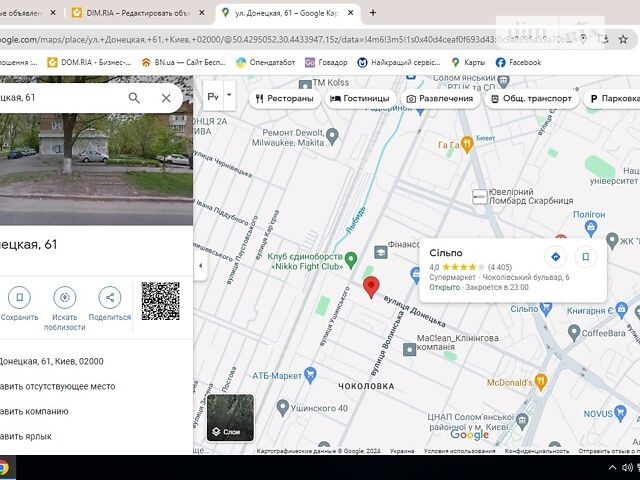Open the travel mode dropdown arrow
Screen dimensions: 640x480
coord(229,95)
